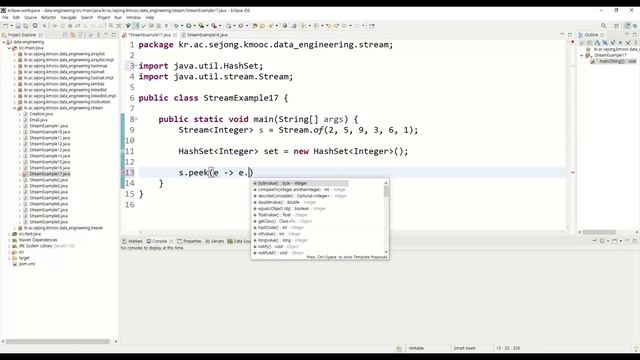Click the Open Perspective icon at top right
The image size is (640, 360).
pos(617,26)
